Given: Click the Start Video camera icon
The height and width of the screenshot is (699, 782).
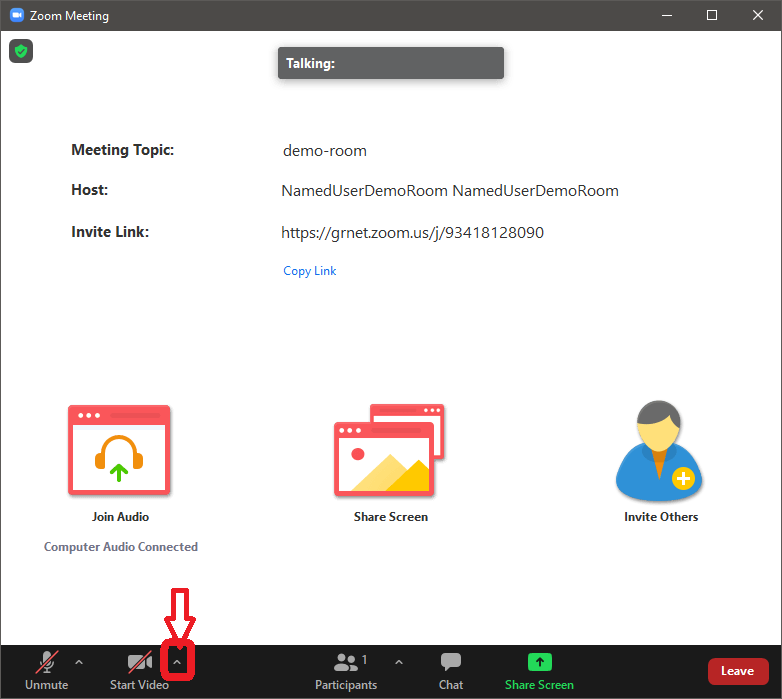Looking at the screenshot, I should [140, 662].
